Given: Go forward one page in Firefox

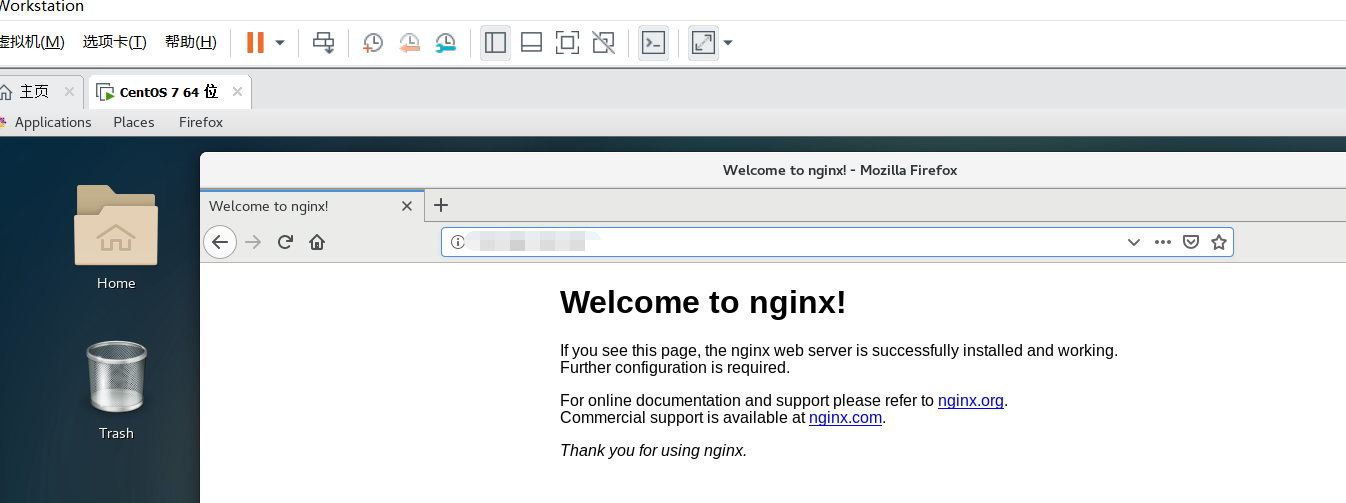Looking at the screenshot, I should tap(253, 242).
